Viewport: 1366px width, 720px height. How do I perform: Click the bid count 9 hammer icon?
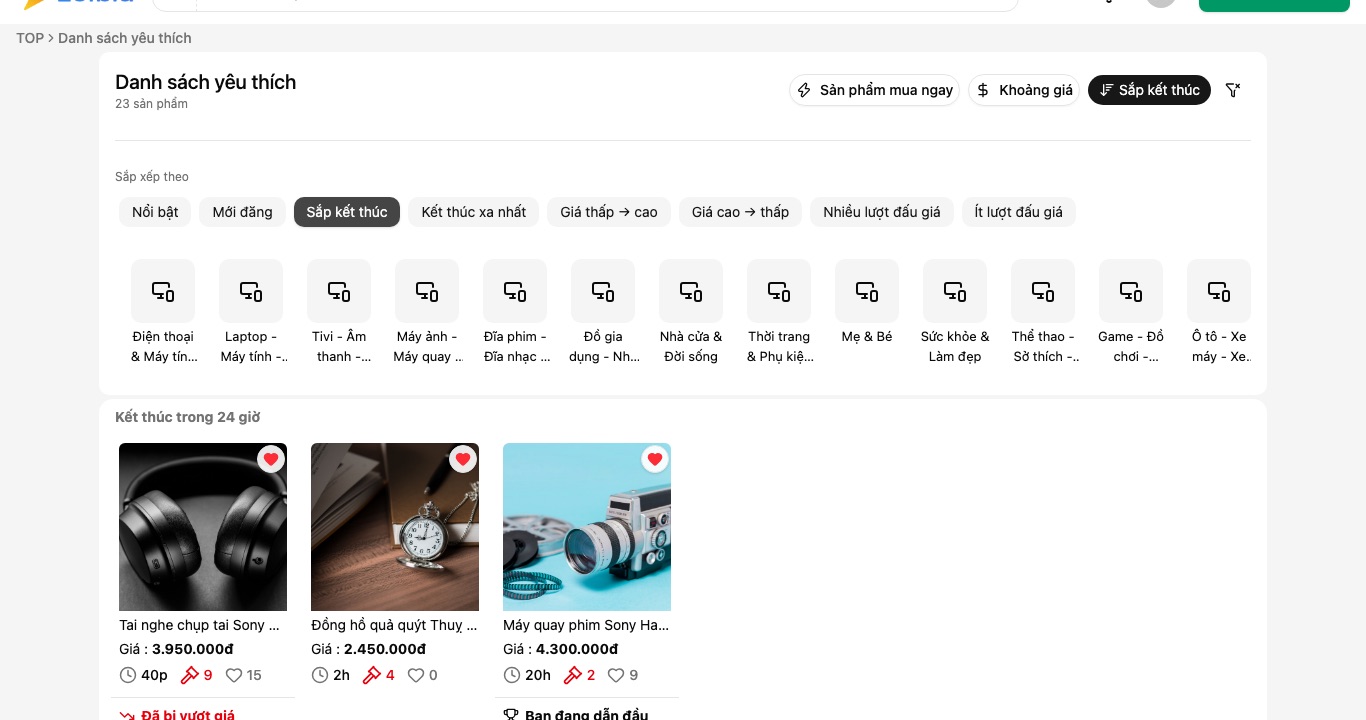click(x=189, y=675)
